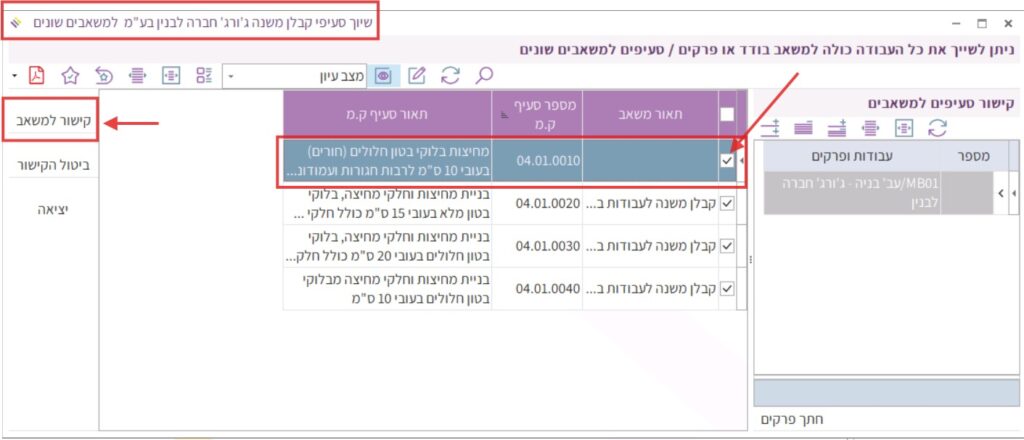The image size is (1024, 440).
Task: Toggle the checkbox for item 04.01.0030
Action: coord(727,246)
